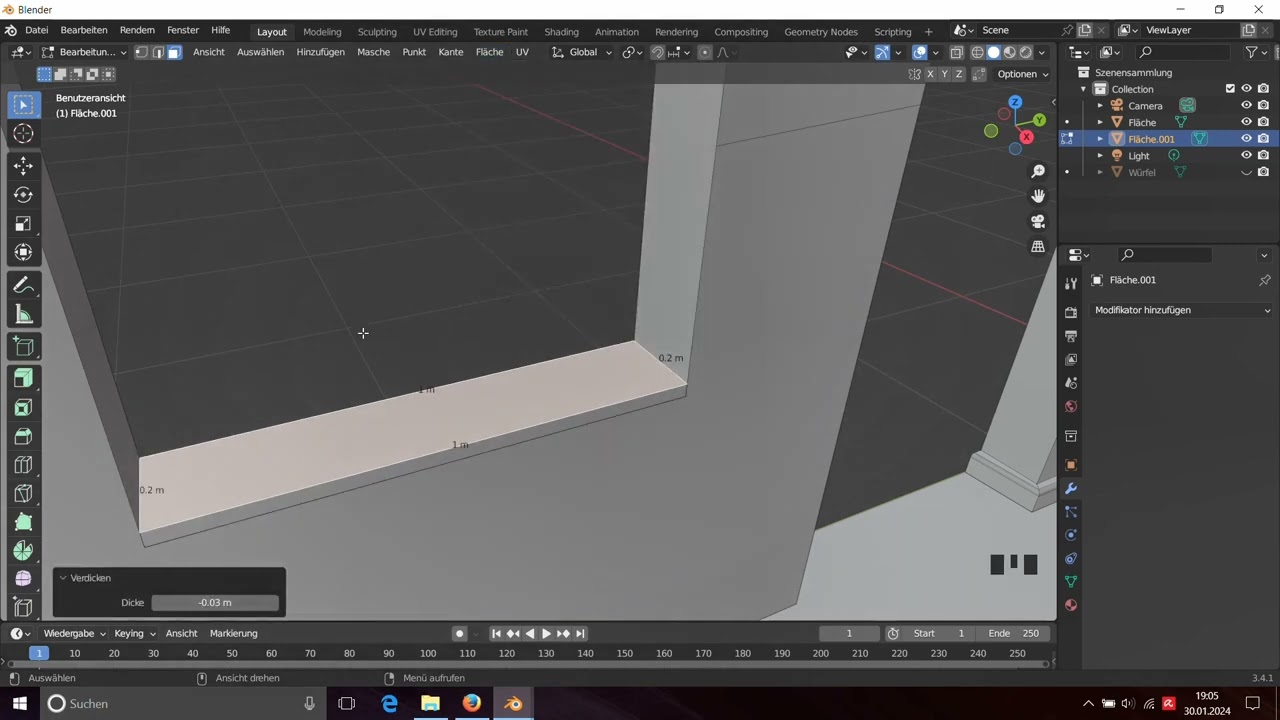Image resolution: width=1280 pixels, height=720 pixels.
Task: Switch to Shading workspace tab
Action: [561, 31]
